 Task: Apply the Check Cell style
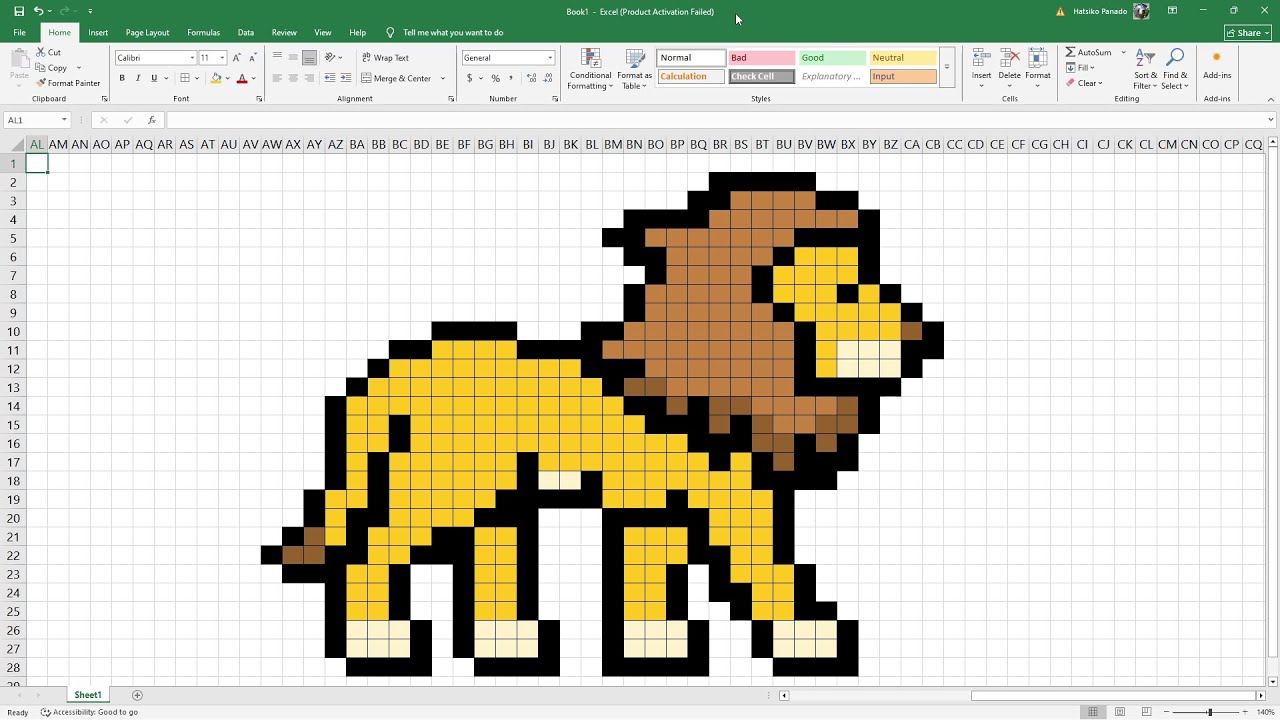[762, 76]
